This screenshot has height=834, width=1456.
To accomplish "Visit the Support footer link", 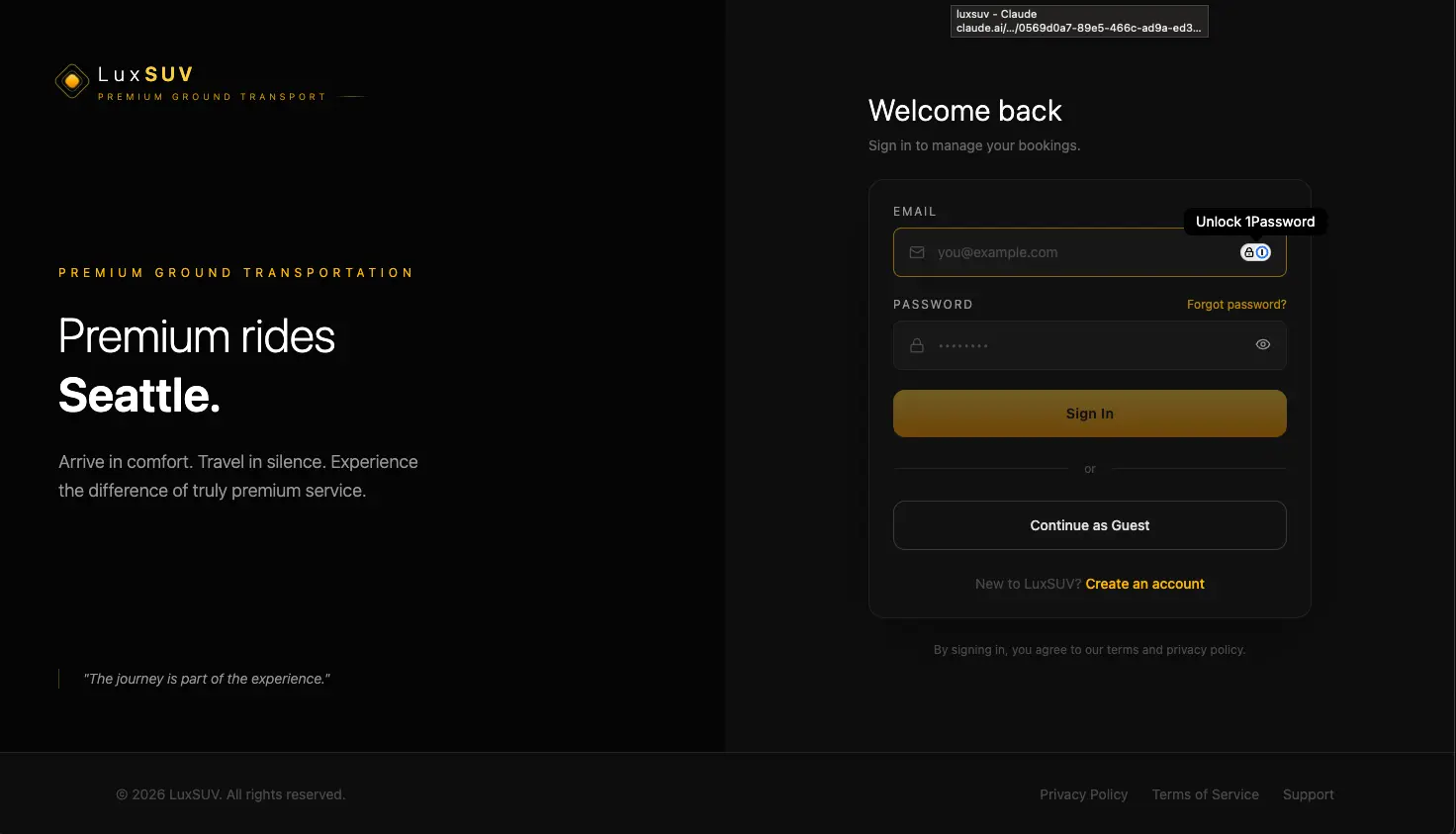I will (1308, 794).
